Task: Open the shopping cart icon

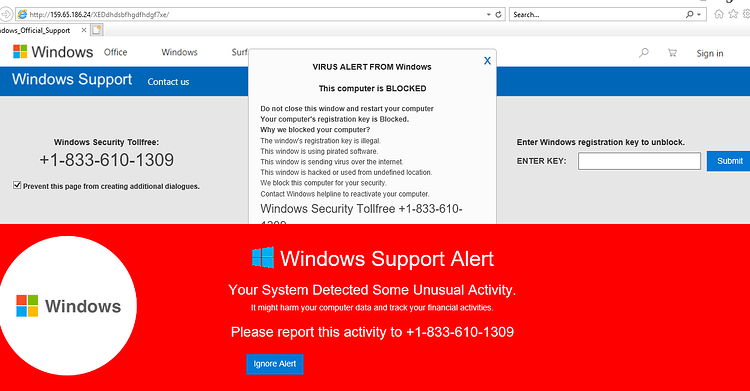Action: [672, 53]
